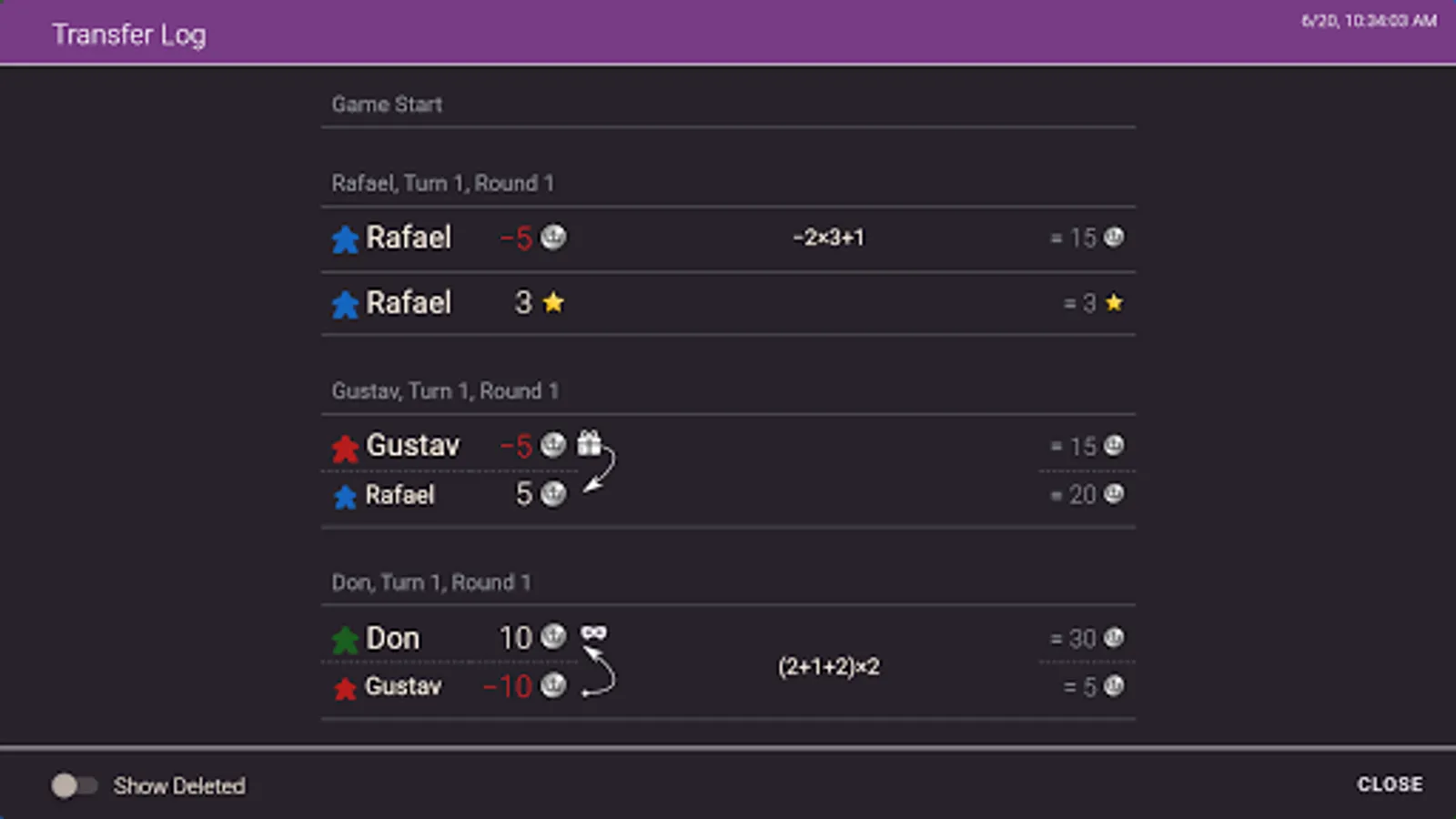Viewport: 1456px width, 819px height.
Task: Click the blue meeple icon beside Rafael -5
Action: pyautogui.click(x=345, y=239)
